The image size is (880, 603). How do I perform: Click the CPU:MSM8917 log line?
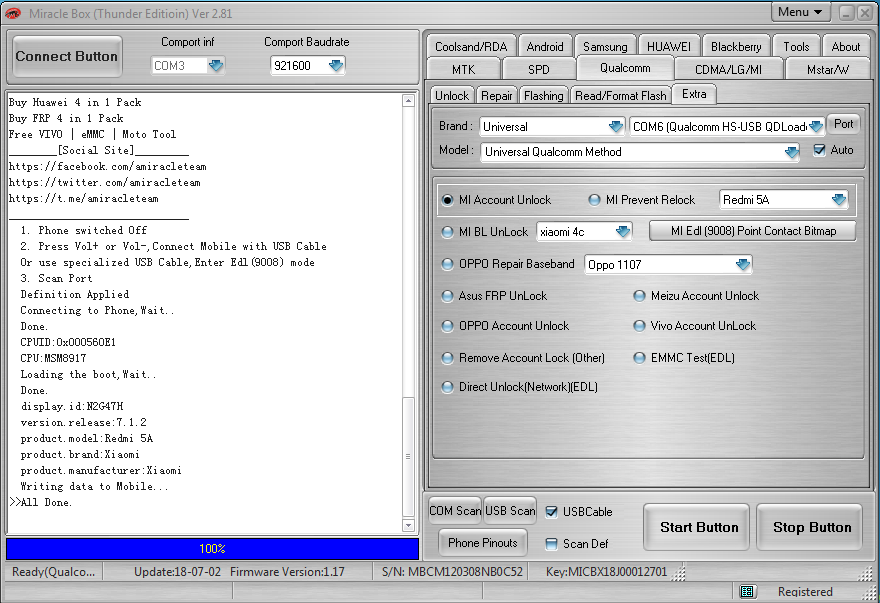(53, 358)
